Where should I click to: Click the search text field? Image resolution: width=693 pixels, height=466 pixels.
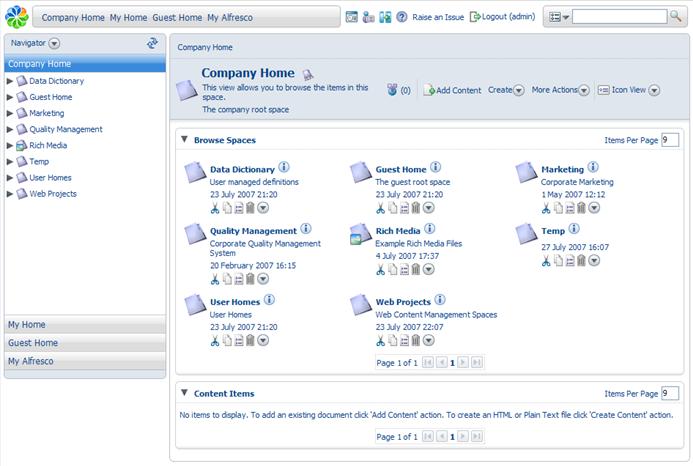(x=620, y=17)
